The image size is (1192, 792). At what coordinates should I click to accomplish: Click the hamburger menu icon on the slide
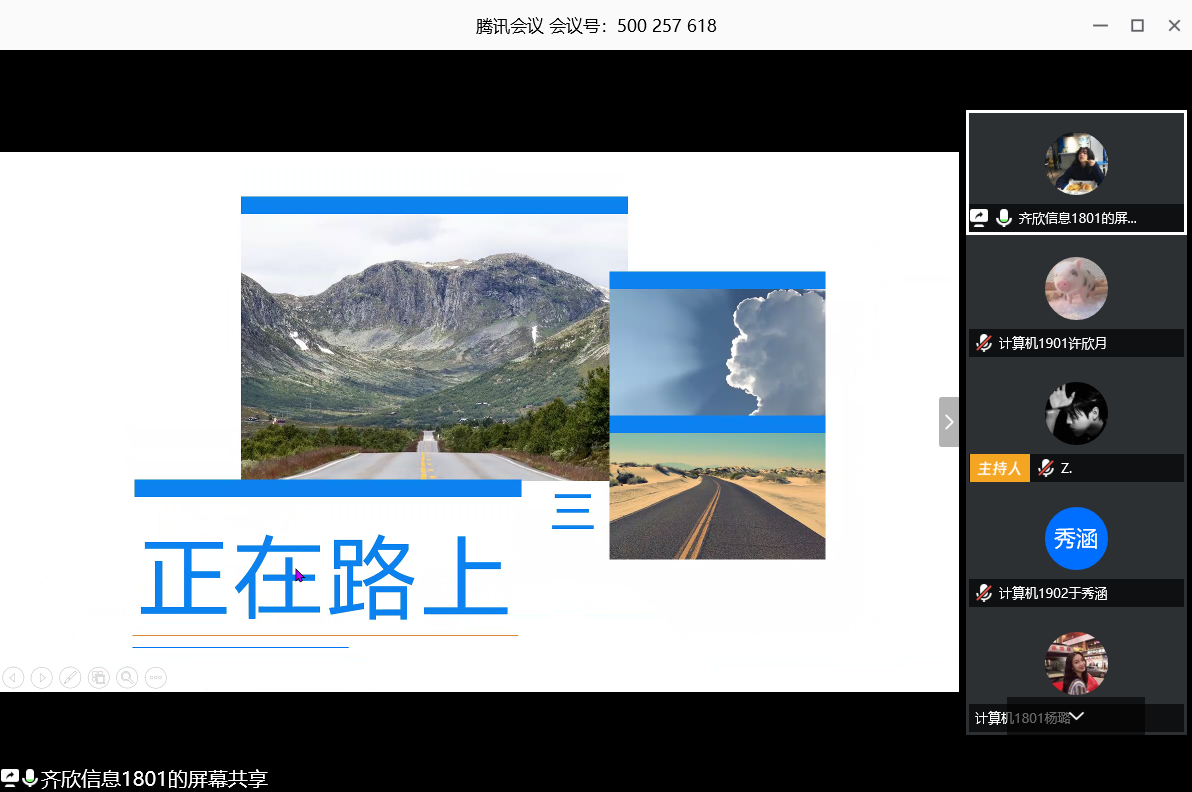572,511
